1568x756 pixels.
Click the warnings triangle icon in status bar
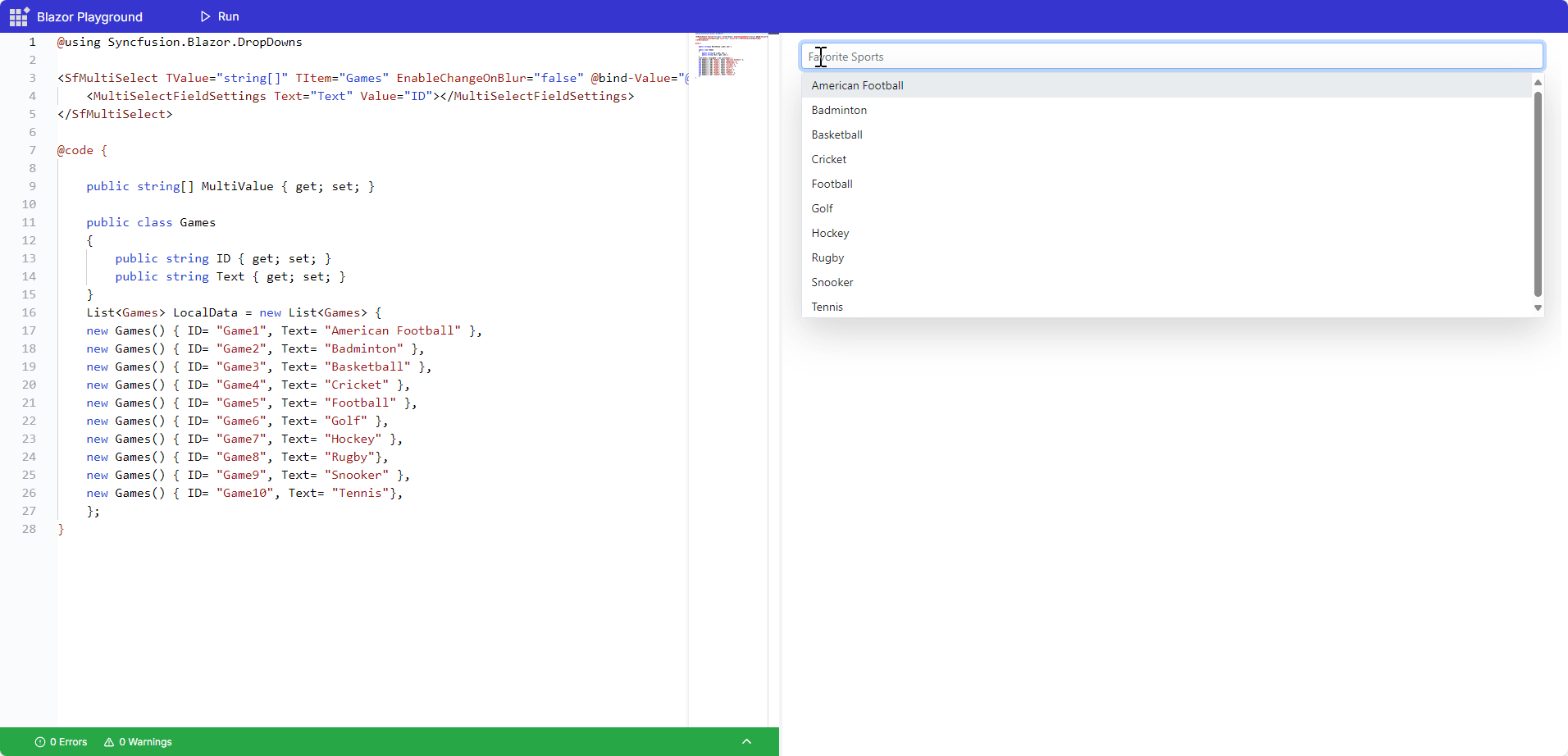[109, 742]
